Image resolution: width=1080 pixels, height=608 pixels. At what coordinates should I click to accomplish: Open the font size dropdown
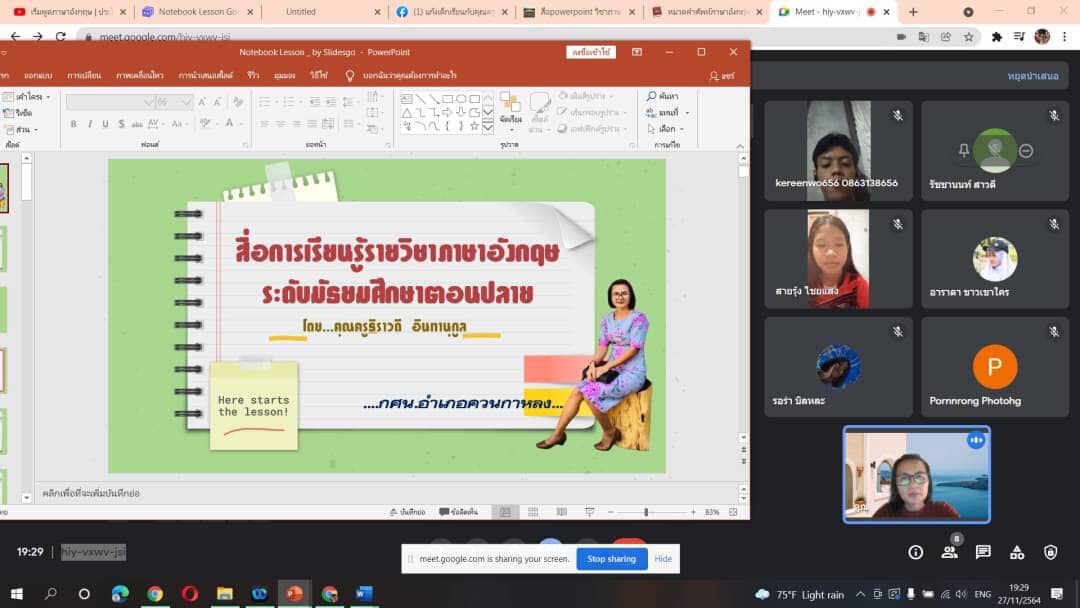[x=187, y=102]
